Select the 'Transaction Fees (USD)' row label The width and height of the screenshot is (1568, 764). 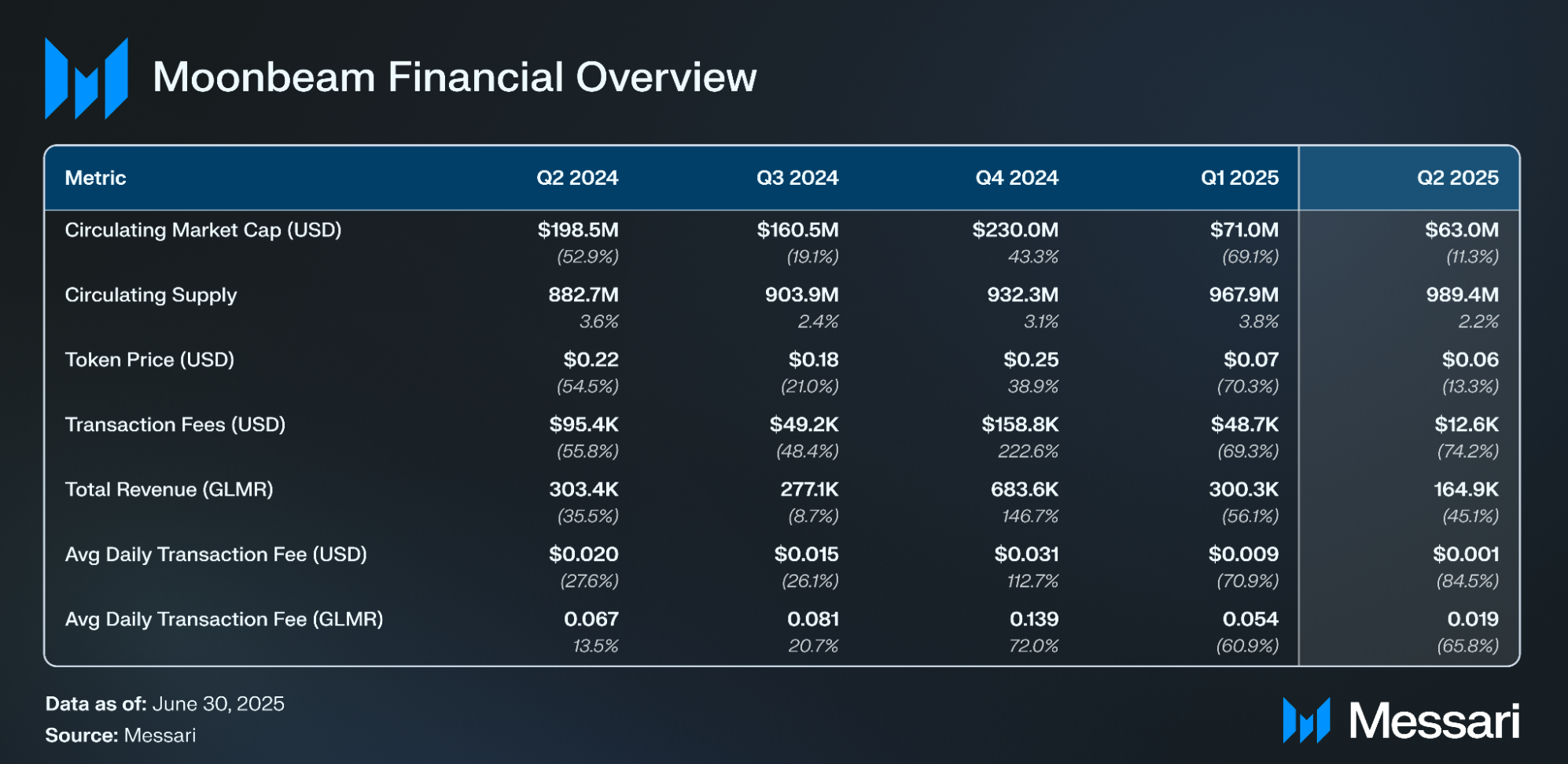(175, 425)
